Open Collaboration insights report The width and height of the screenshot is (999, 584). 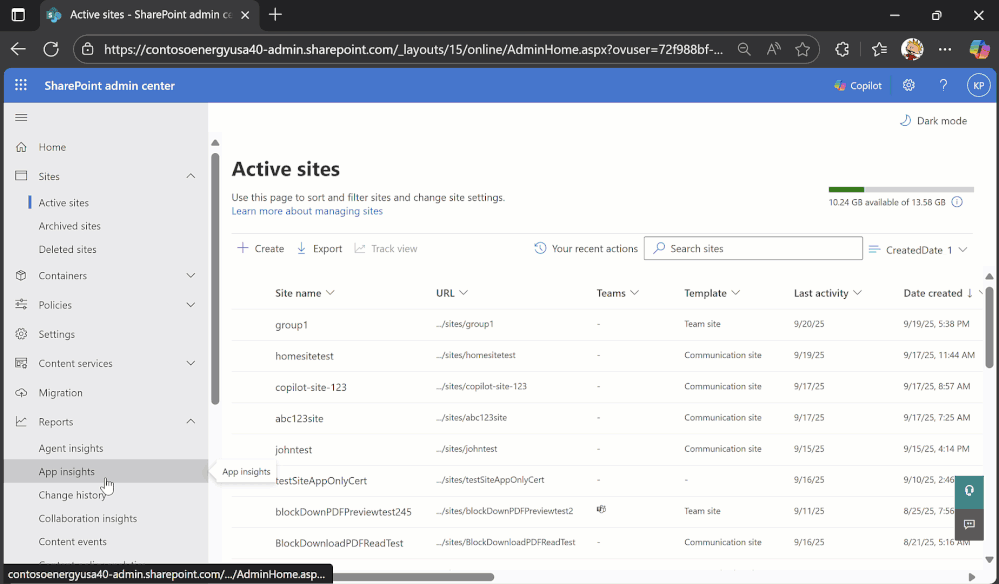(88, 518)
